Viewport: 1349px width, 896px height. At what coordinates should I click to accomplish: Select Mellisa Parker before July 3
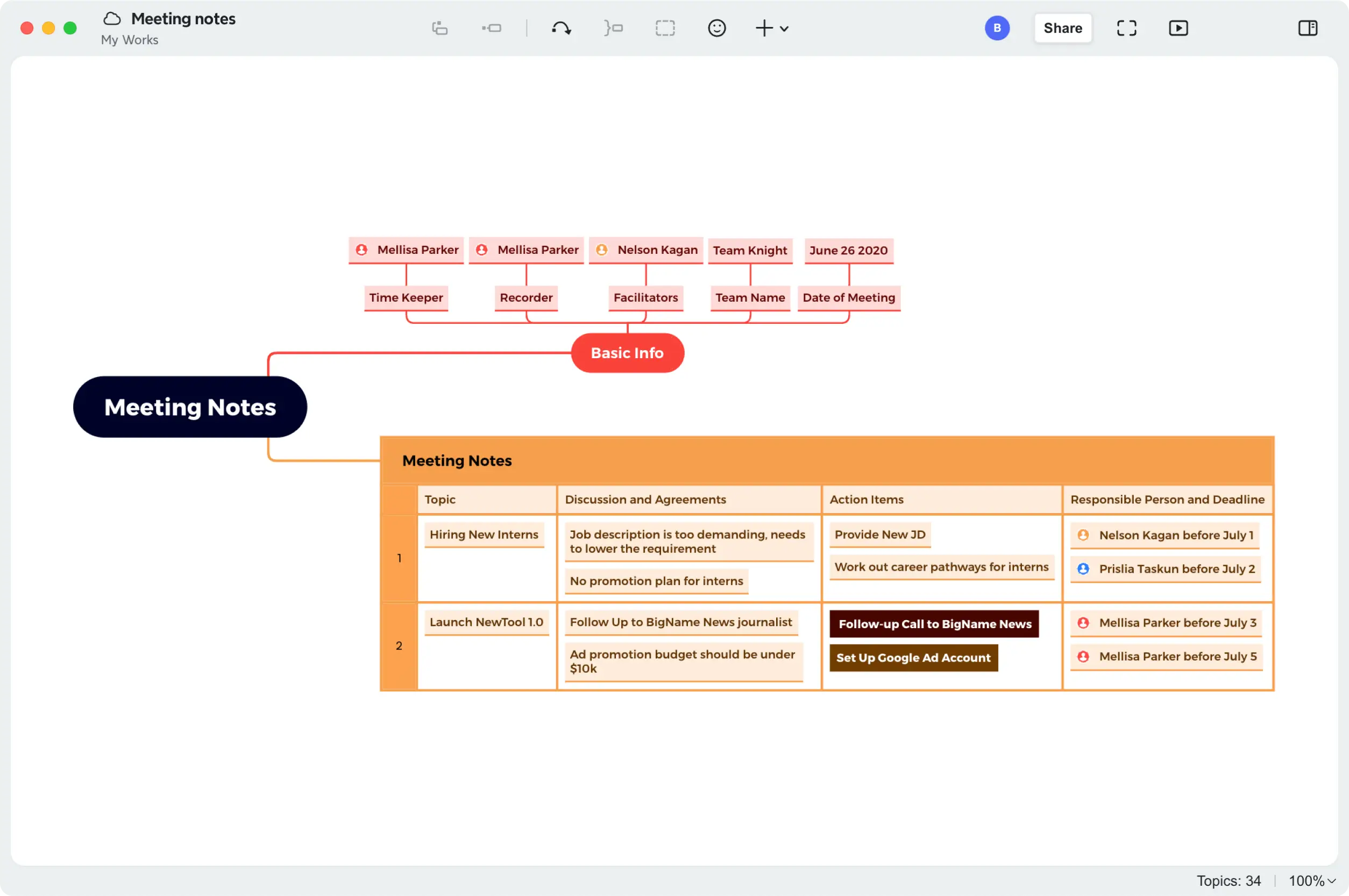click(1166, 623)
